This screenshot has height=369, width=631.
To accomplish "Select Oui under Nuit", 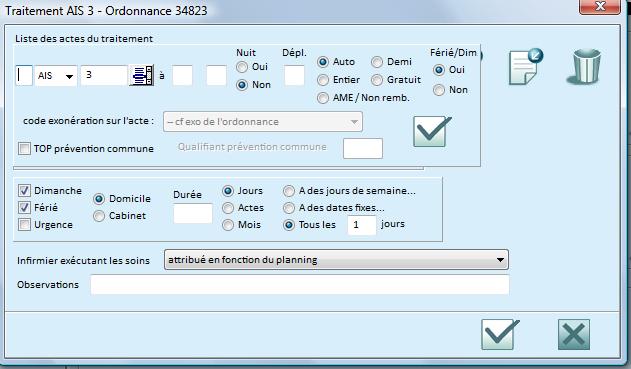I will click(x=242, y=67).
